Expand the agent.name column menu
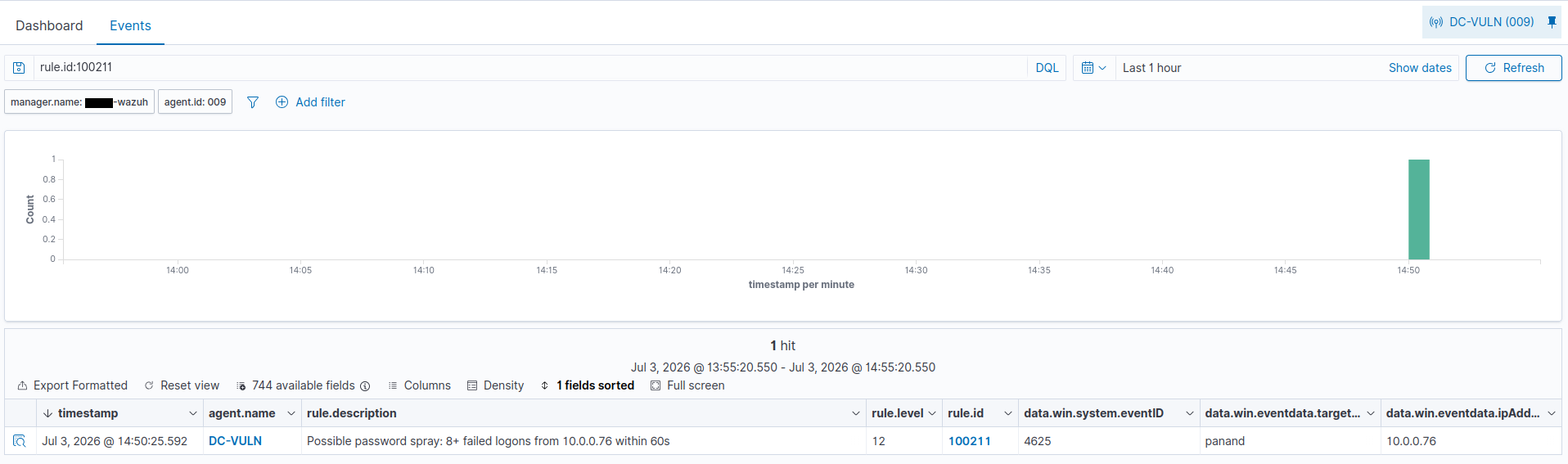This screenshot has width=1568, height=464. pyautogui.click(x=291, y=413)
